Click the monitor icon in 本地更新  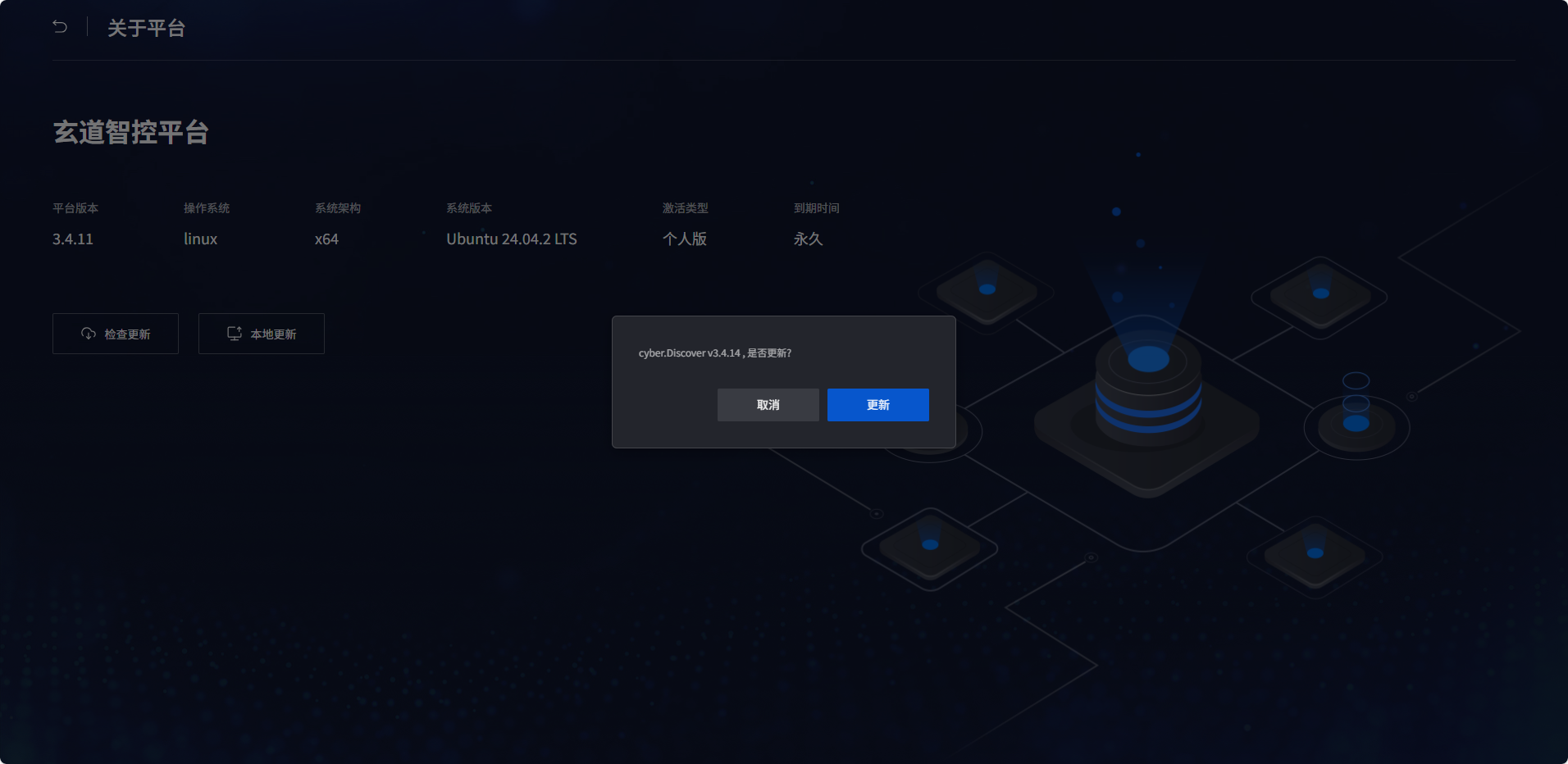(x=235, y=334)
